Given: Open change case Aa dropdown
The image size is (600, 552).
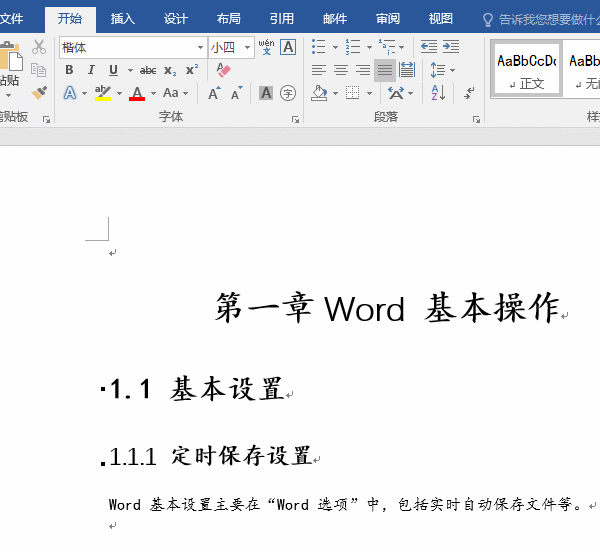Looking at the screenshot, I should (x=176, y=93).
